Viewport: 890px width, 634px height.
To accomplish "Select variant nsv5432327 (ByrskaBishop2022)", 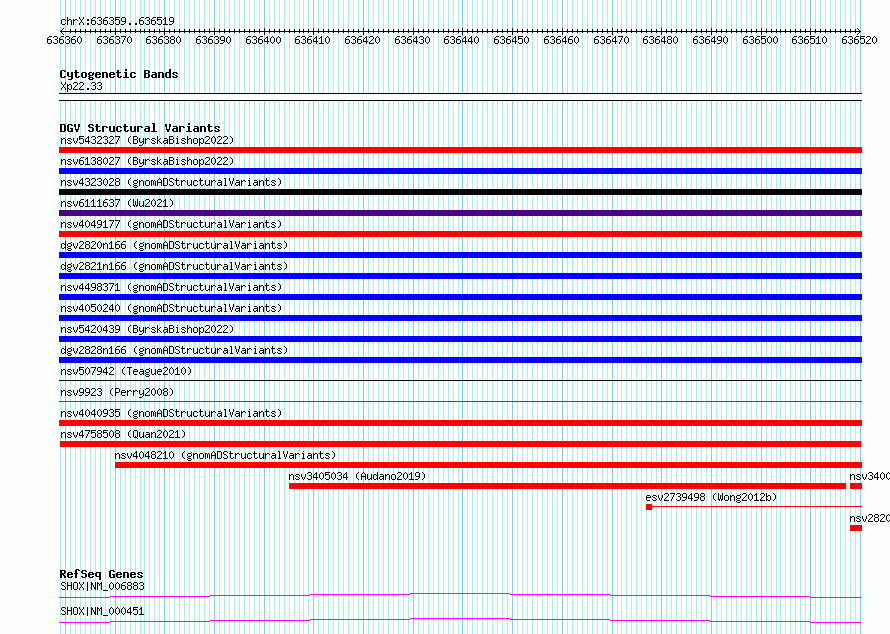I will (147, 140).
